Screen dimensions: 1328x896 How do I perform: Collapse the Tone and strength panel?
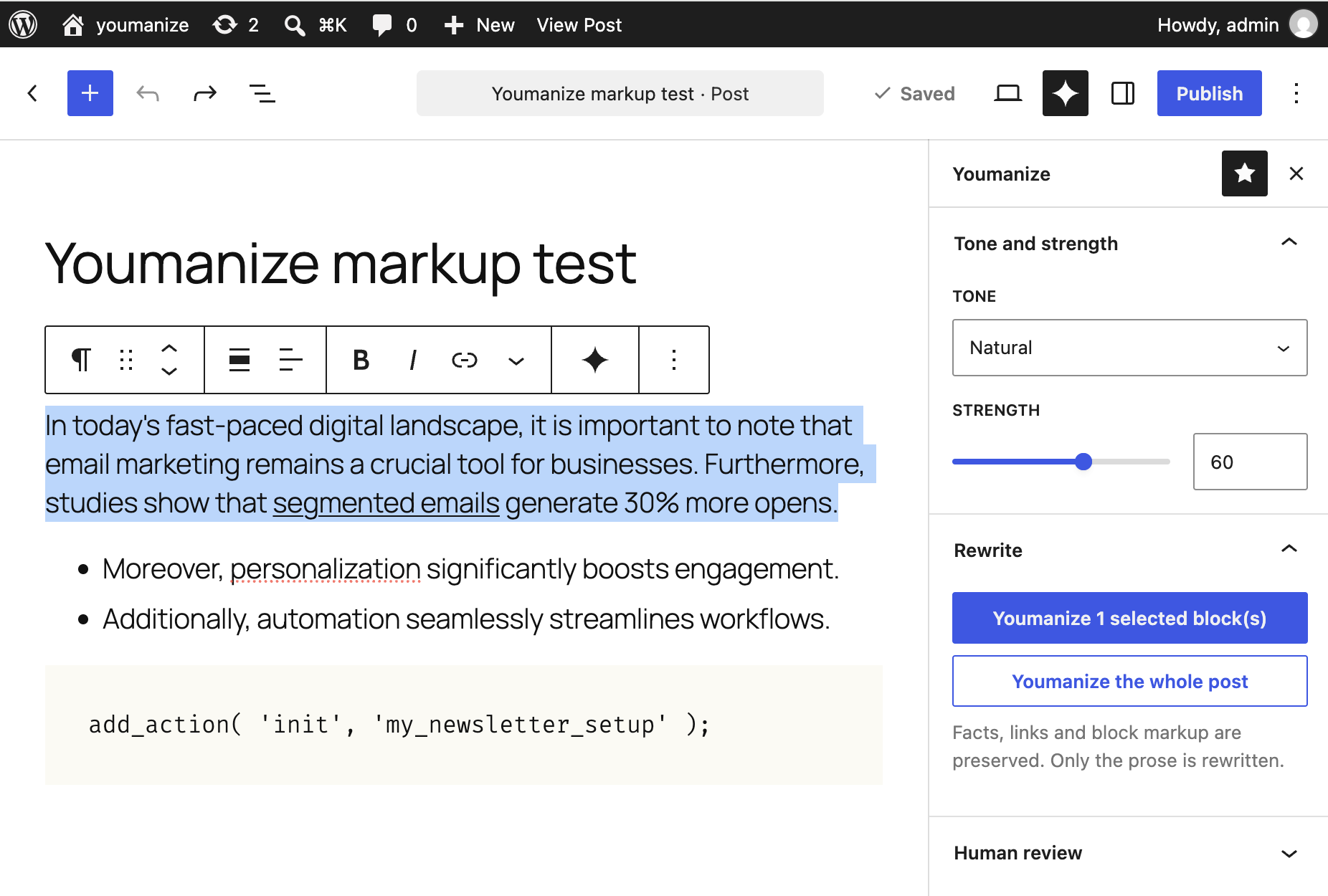click(1129, 244)
